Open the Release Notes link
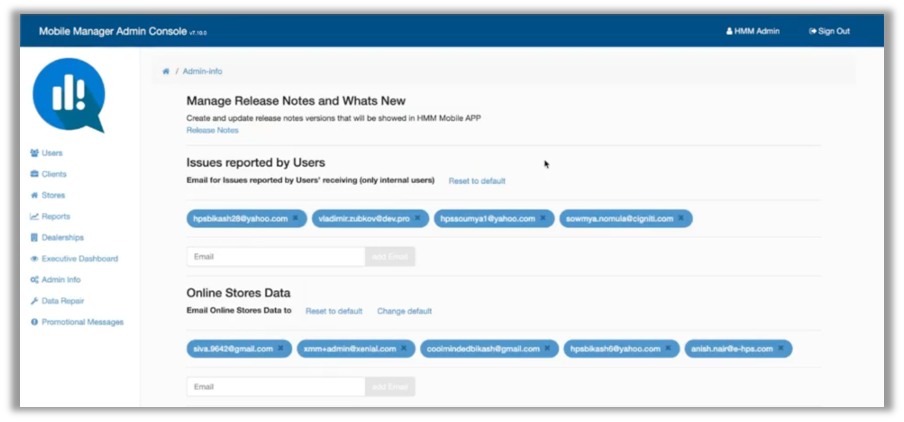Image resolution: width=904 pixels, height=422 pixels. point(212,130)
